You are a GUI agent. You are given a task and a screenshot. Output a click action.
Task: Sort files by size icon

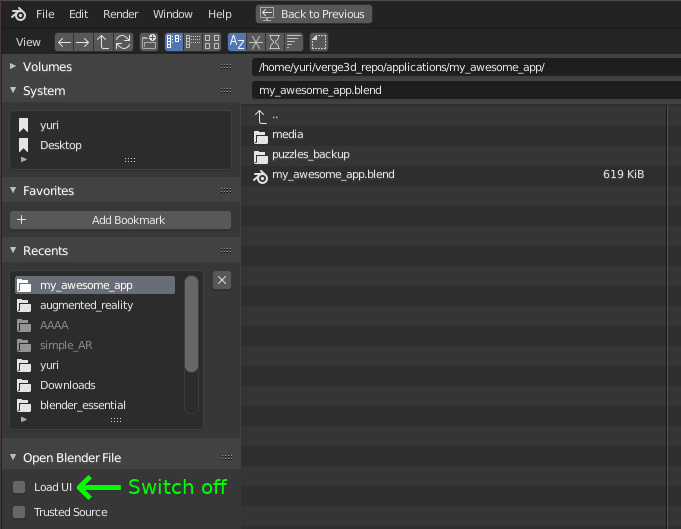coord(294,42)
